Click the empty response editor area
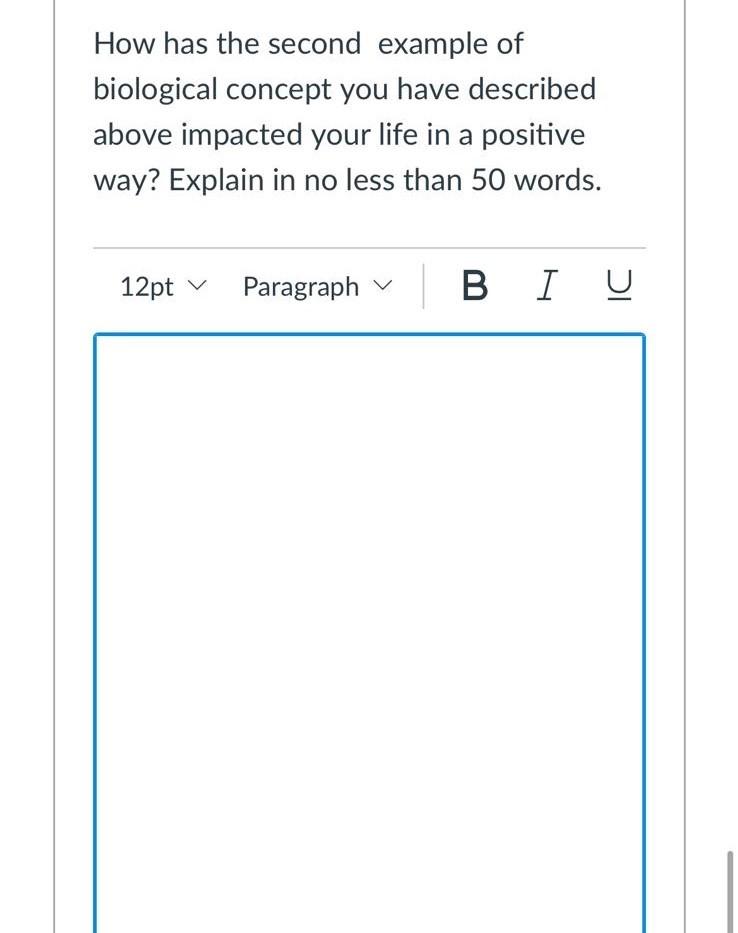Viewport: 738px width, 933px height. pos(369,600)
